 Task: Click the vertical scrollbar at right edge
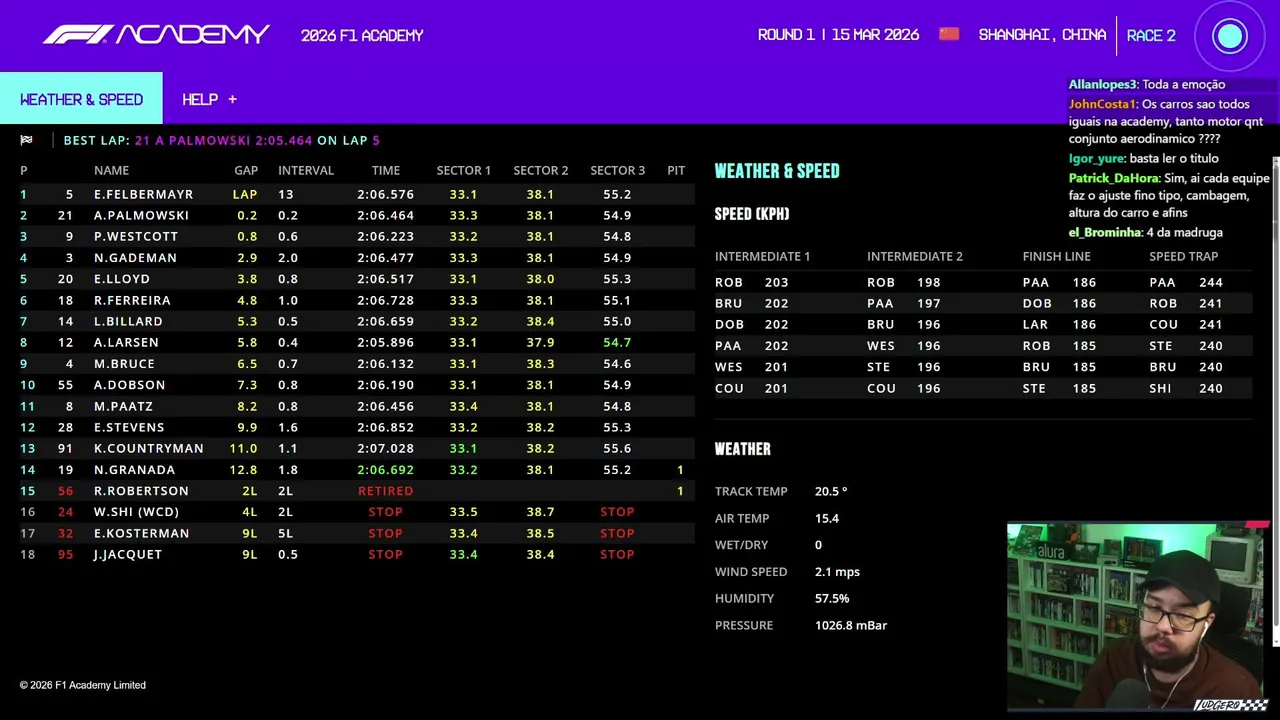coord(1275,400)
